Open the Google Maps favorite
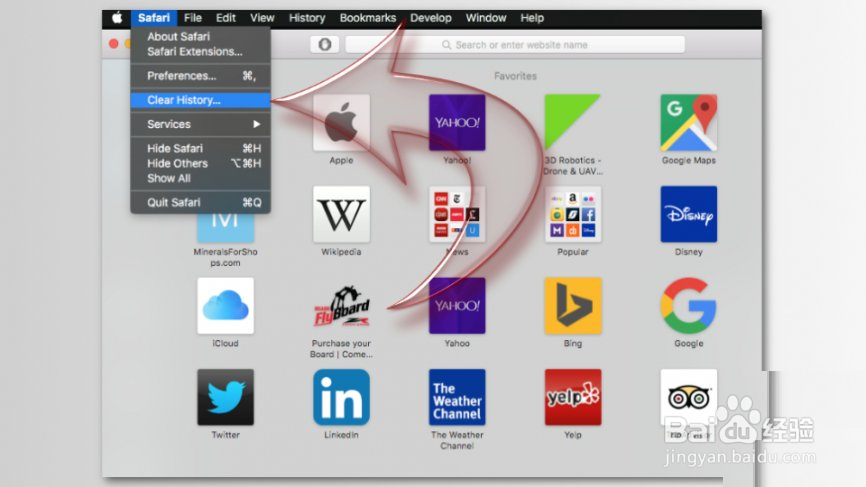The height and width of the screenshot is (487, 866). click(x=689, y=123)
